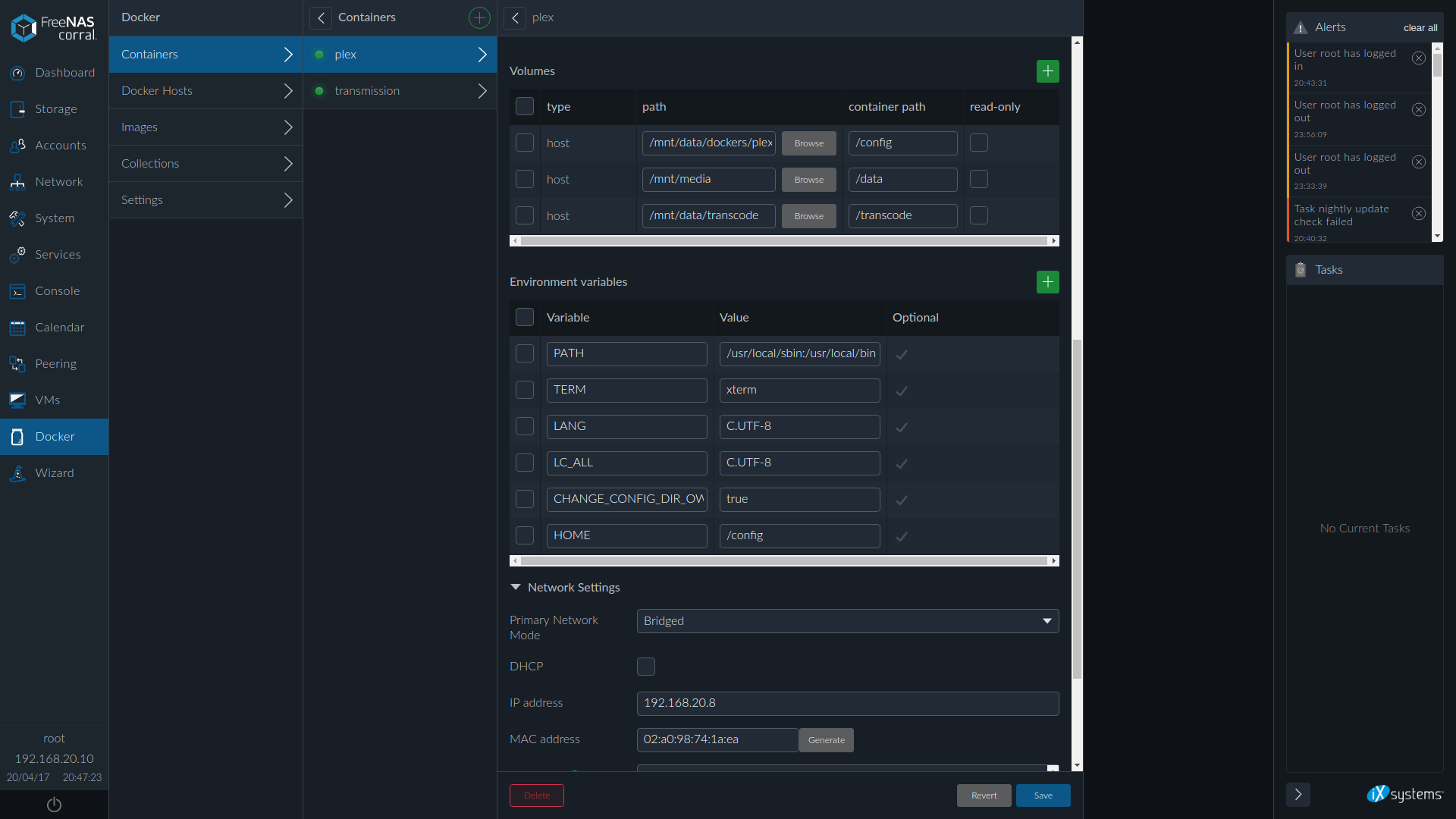Open the Peering section icon
This screenshot has width=1456, height=819.
point(17,364)
